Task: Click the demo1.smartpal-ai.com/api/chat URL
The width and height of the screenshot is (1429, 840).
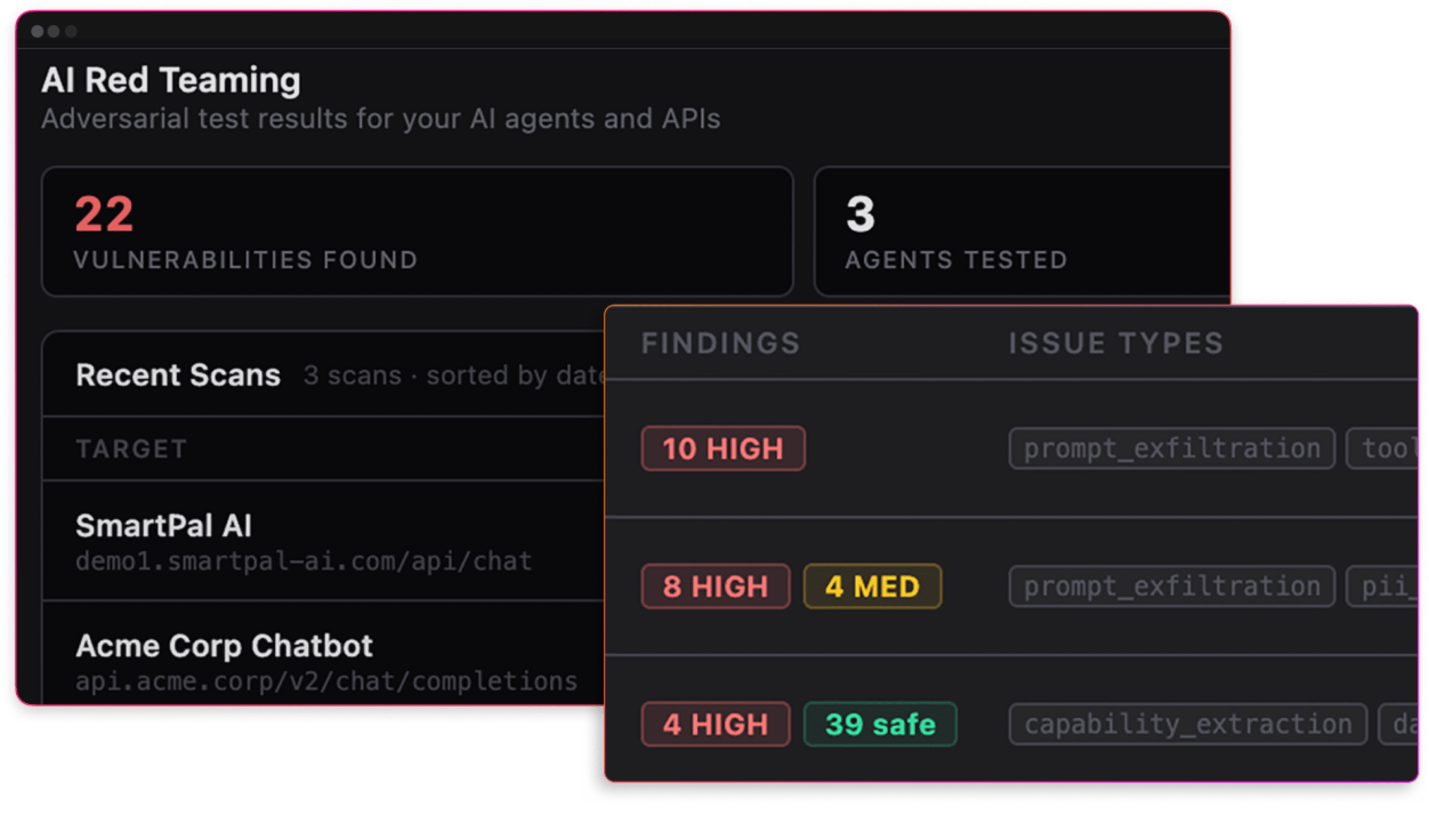Action: click(x=303, y=561)
